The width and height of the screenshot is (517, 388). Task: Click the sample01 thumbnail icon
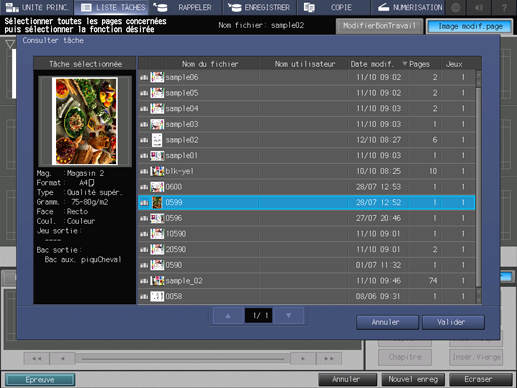(x=157, y=155)
